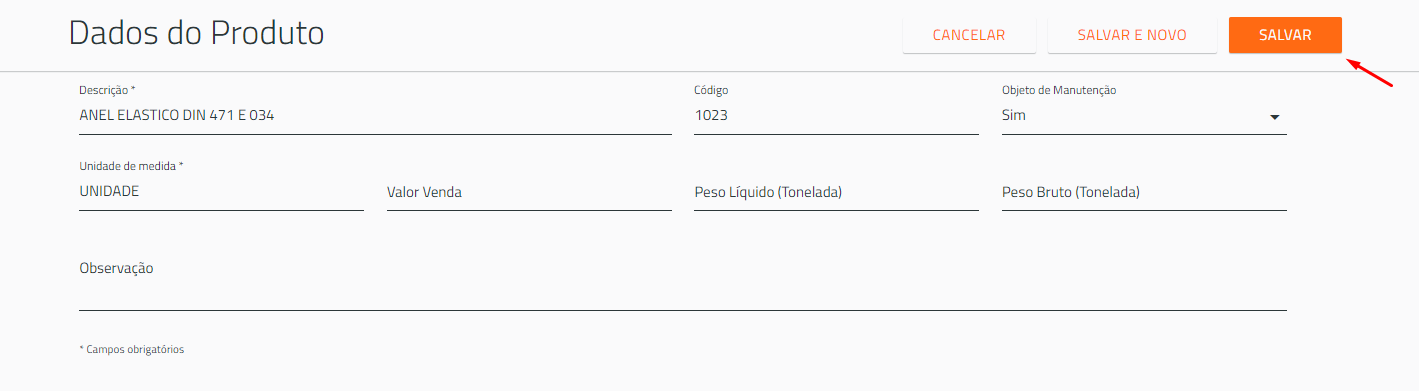
Task: Click the Campos obrigatórios footnote
Action: coord(132,350)
